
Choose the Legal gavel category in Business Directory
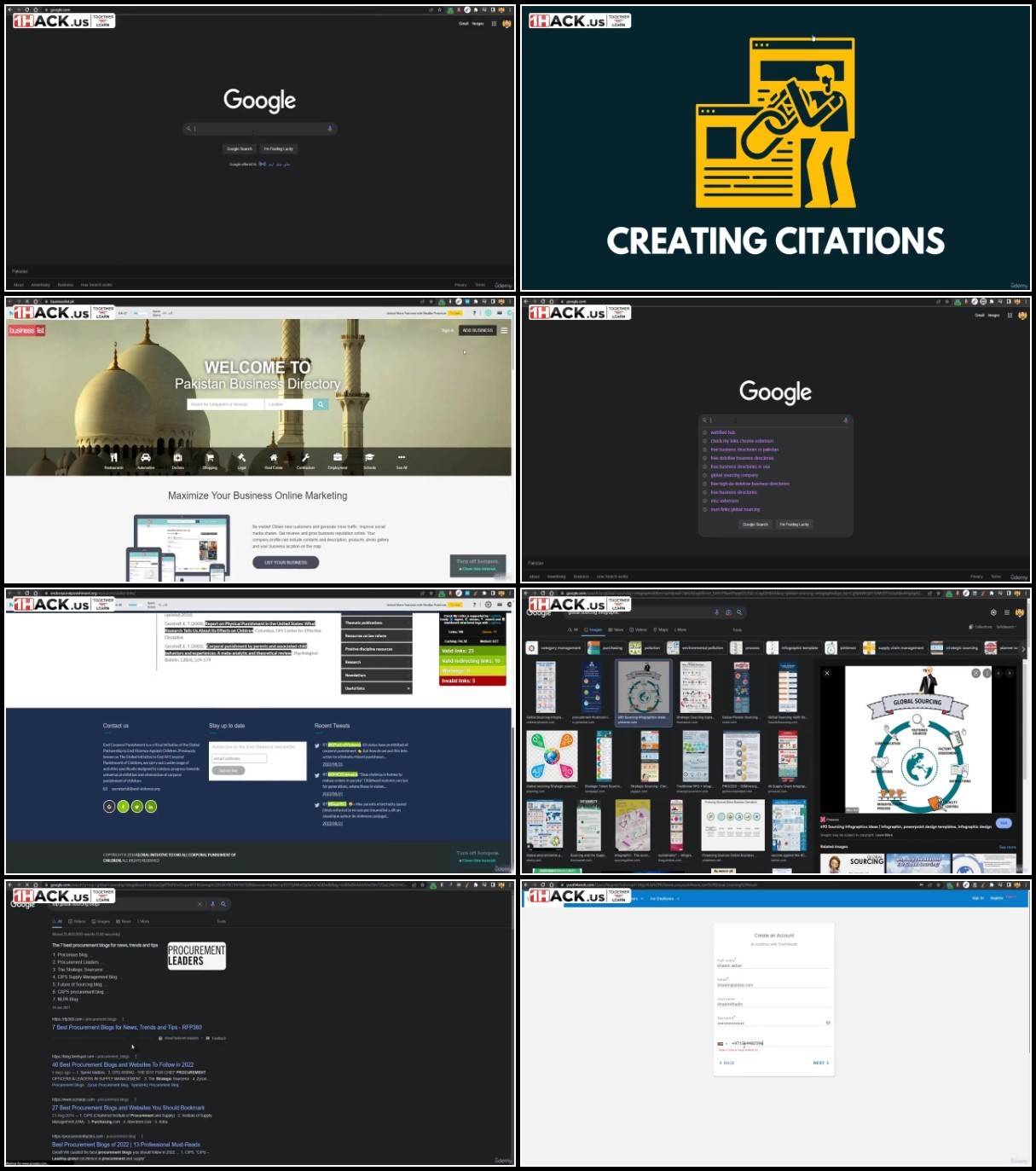(241, 461)
